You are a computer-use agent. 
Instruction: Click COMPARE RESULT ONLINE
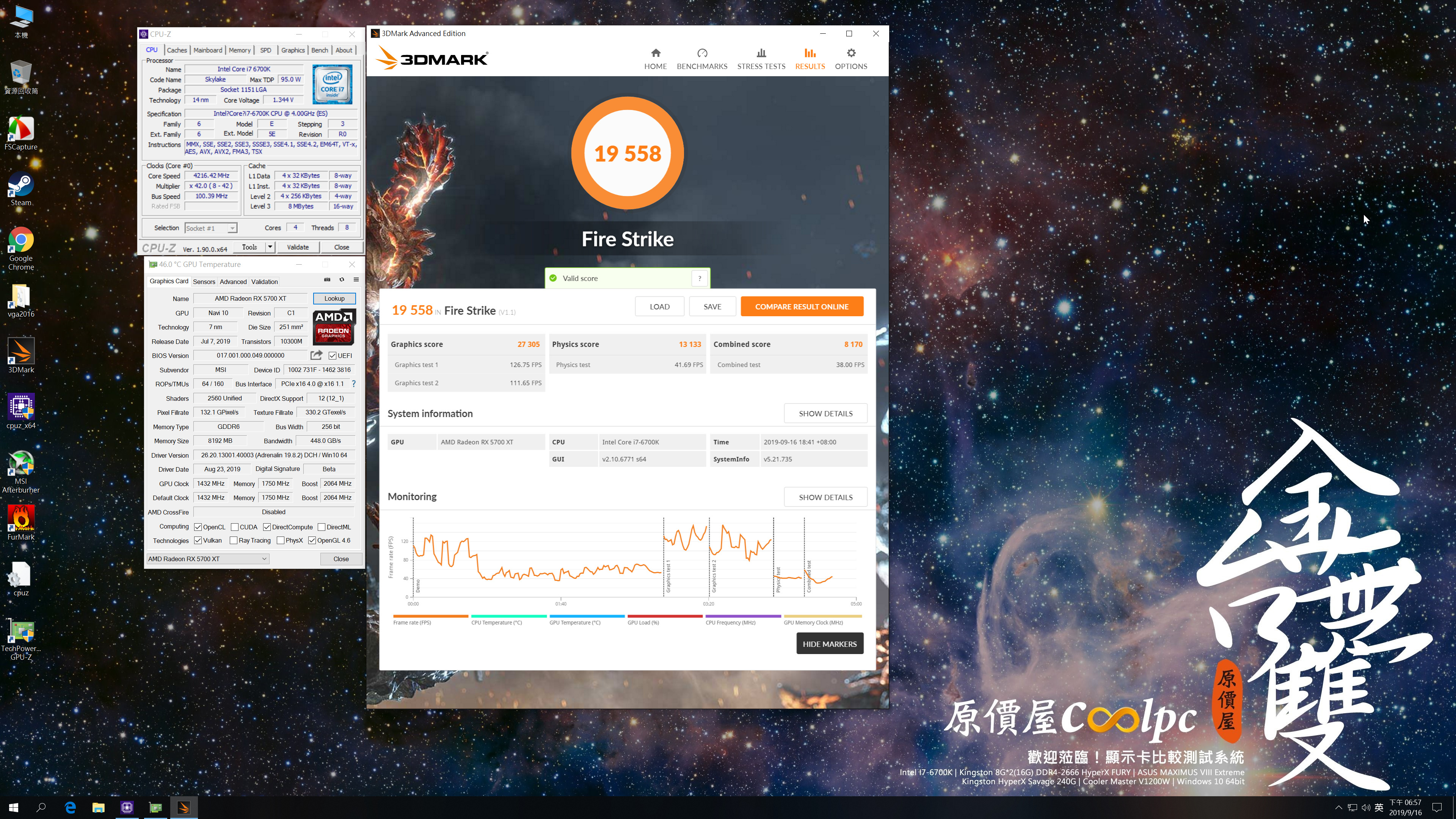point(802,306)
